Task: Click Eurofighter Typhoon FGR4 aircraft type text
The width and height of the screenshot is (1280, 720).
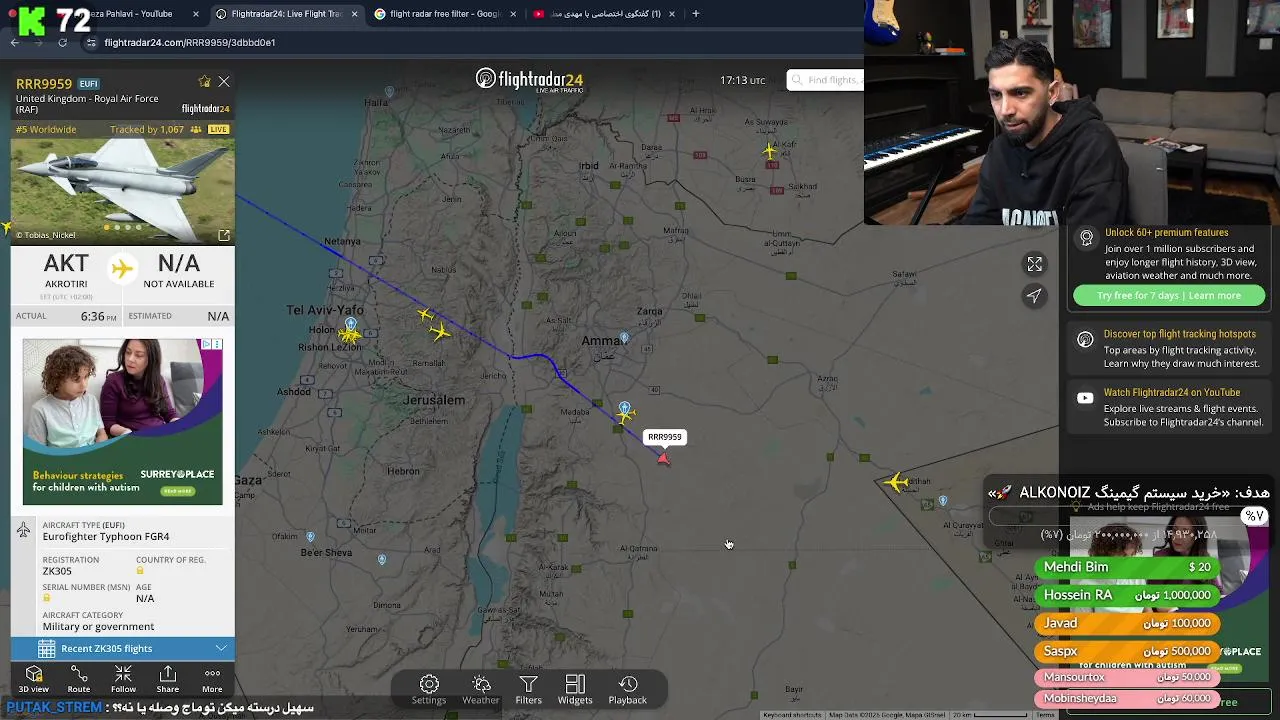Action: [106, 537]
